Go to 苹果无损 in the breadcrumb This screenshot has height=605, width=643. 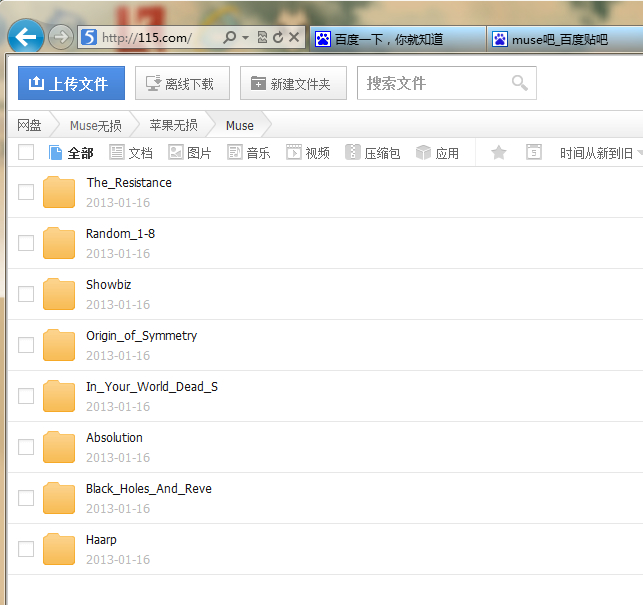[173, 125]
